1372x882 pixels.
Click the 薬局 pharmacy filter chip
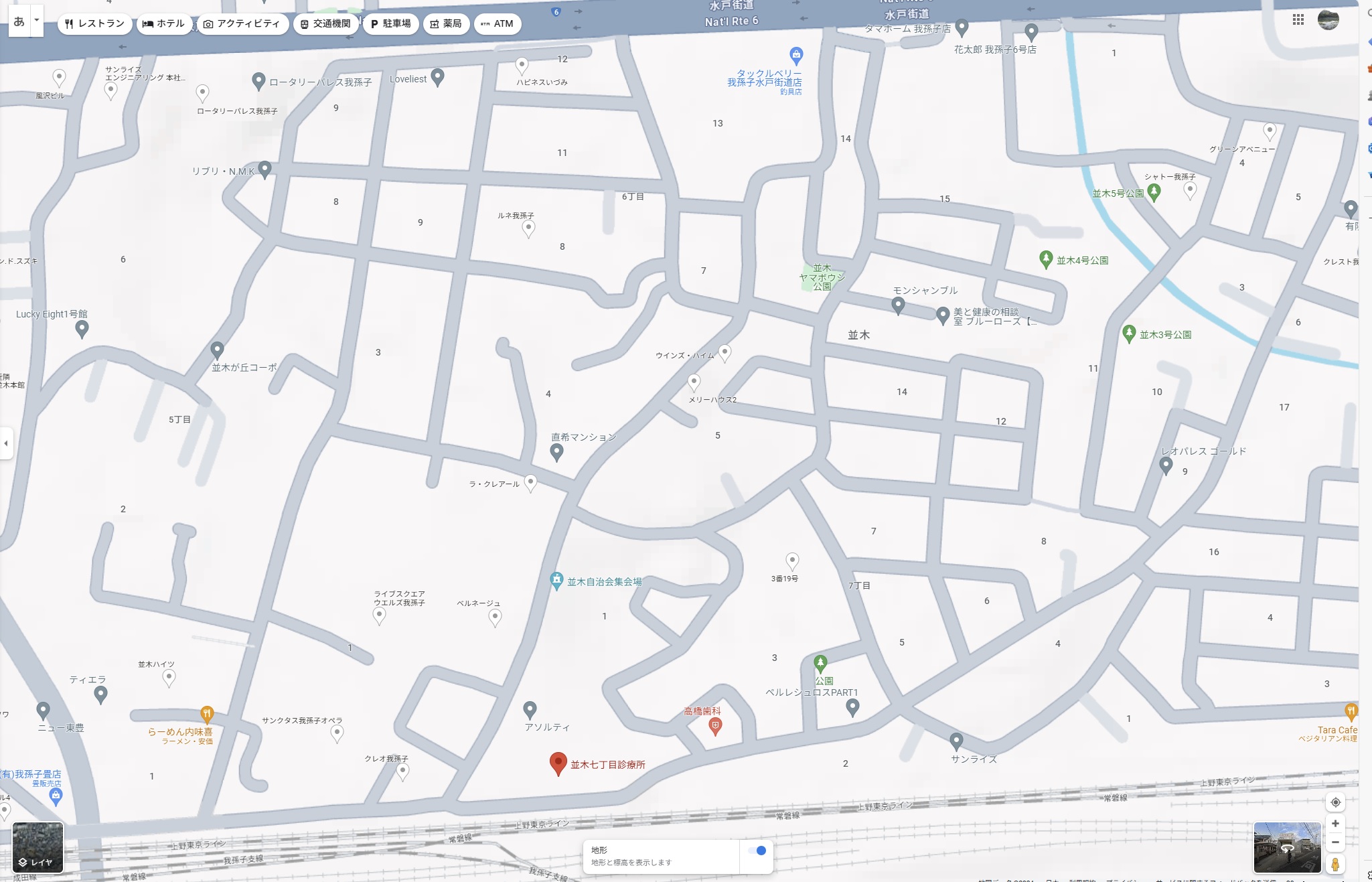(x=446, y=23)
